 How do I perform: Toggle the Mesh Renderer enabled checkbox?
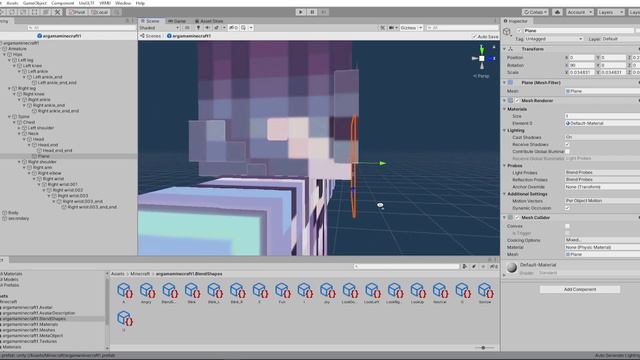coord(517,100)
